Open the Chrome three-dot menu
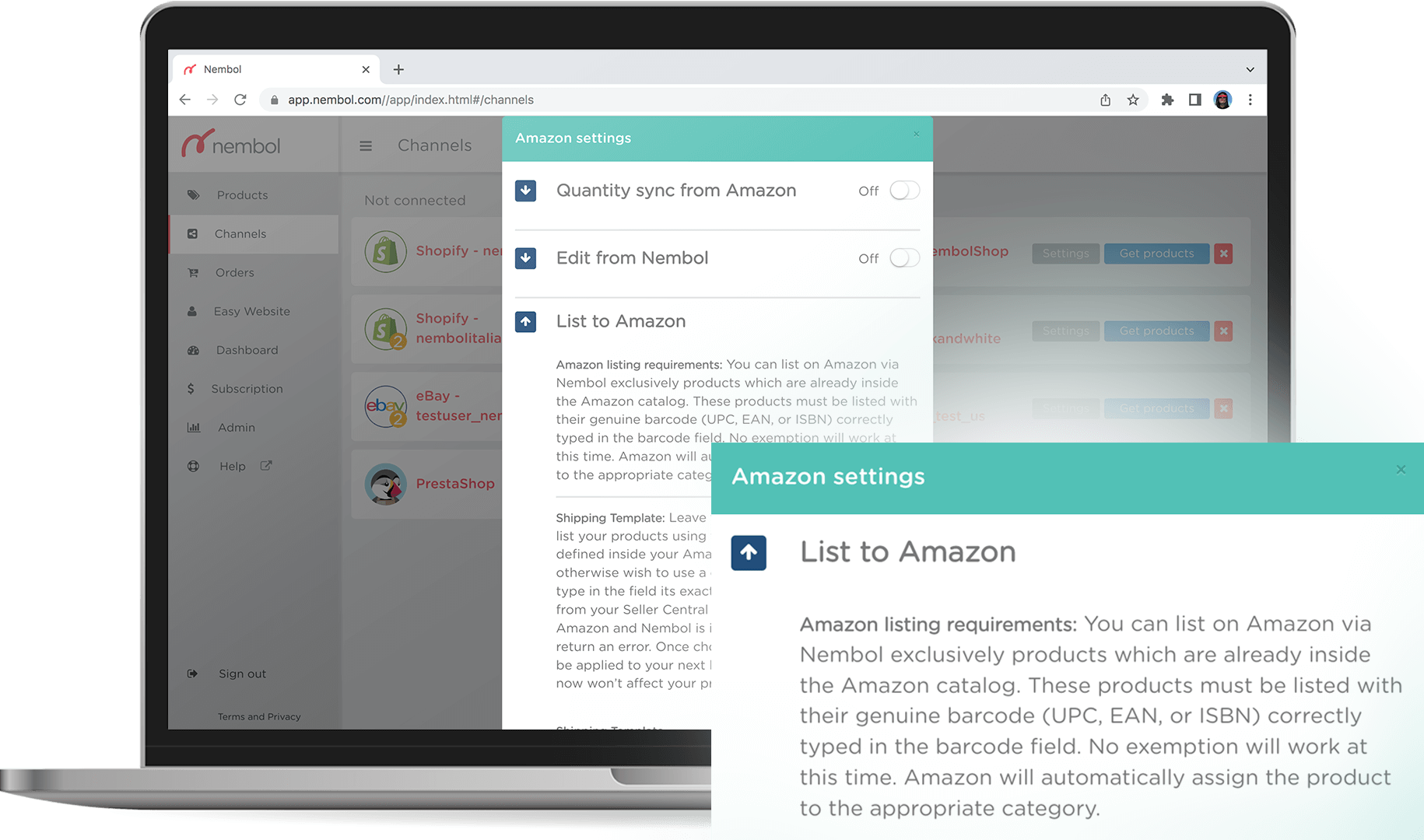This screenshot has height=840, width=1424. 1250,100
